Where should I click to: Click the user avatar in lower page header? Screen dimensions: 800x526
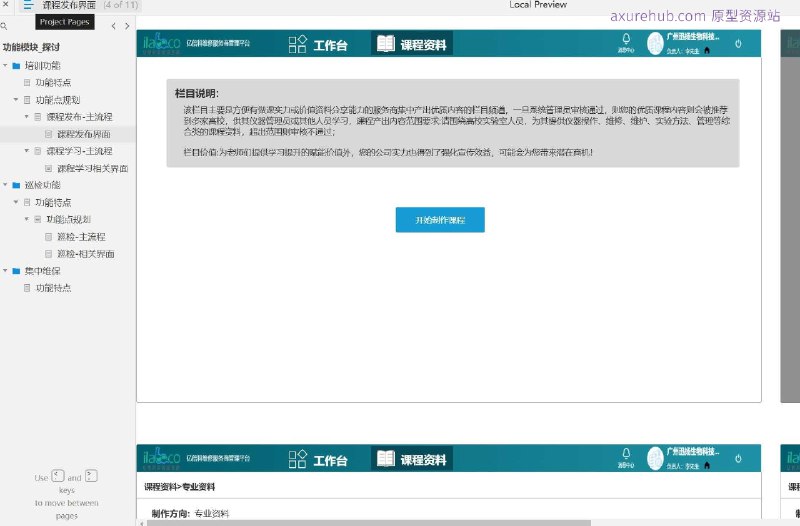click(655, 459)
